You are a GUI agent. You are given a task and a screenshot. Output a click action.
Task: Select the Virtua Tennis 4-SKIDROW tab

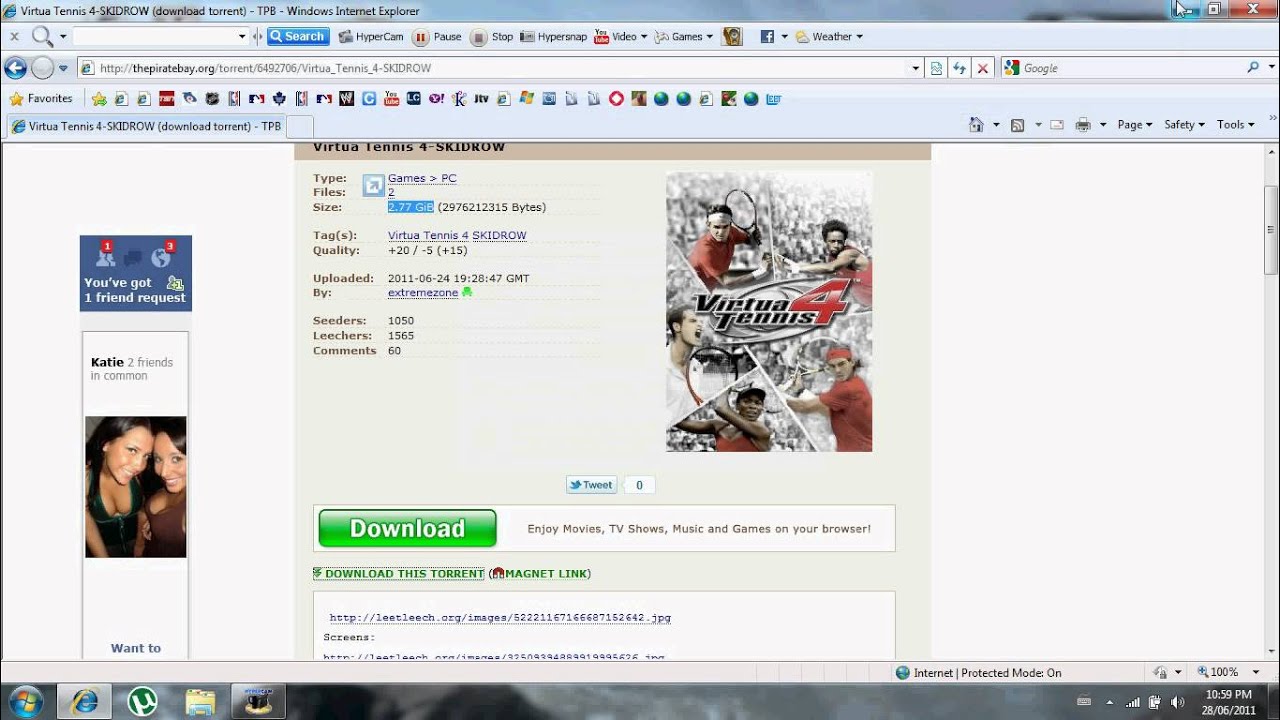coord(146,126)
